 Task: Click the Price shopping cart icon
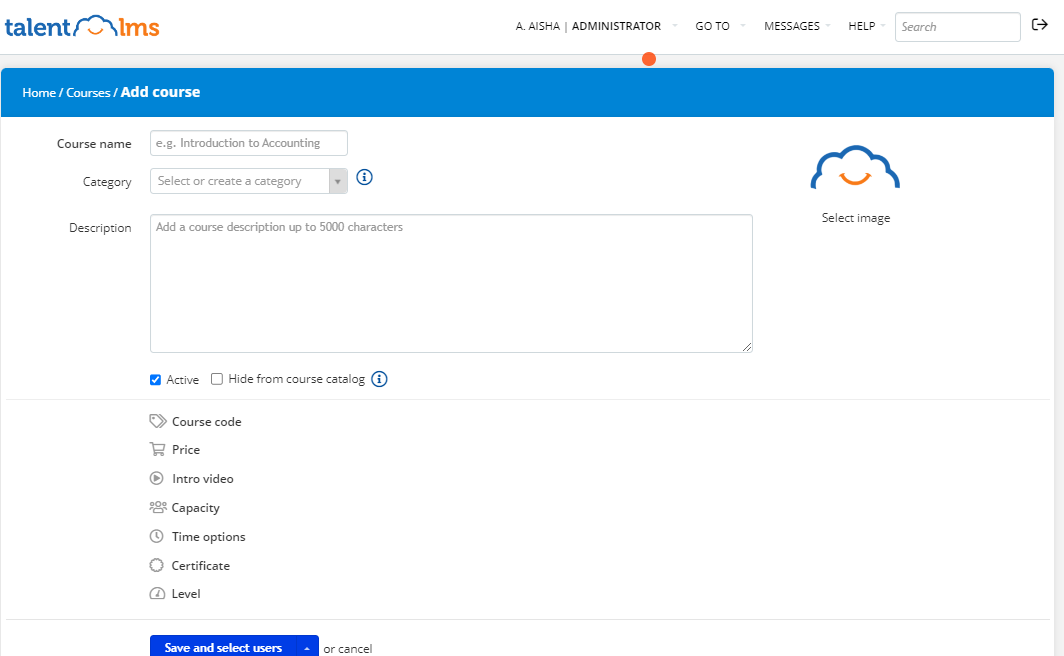(157, 450)
